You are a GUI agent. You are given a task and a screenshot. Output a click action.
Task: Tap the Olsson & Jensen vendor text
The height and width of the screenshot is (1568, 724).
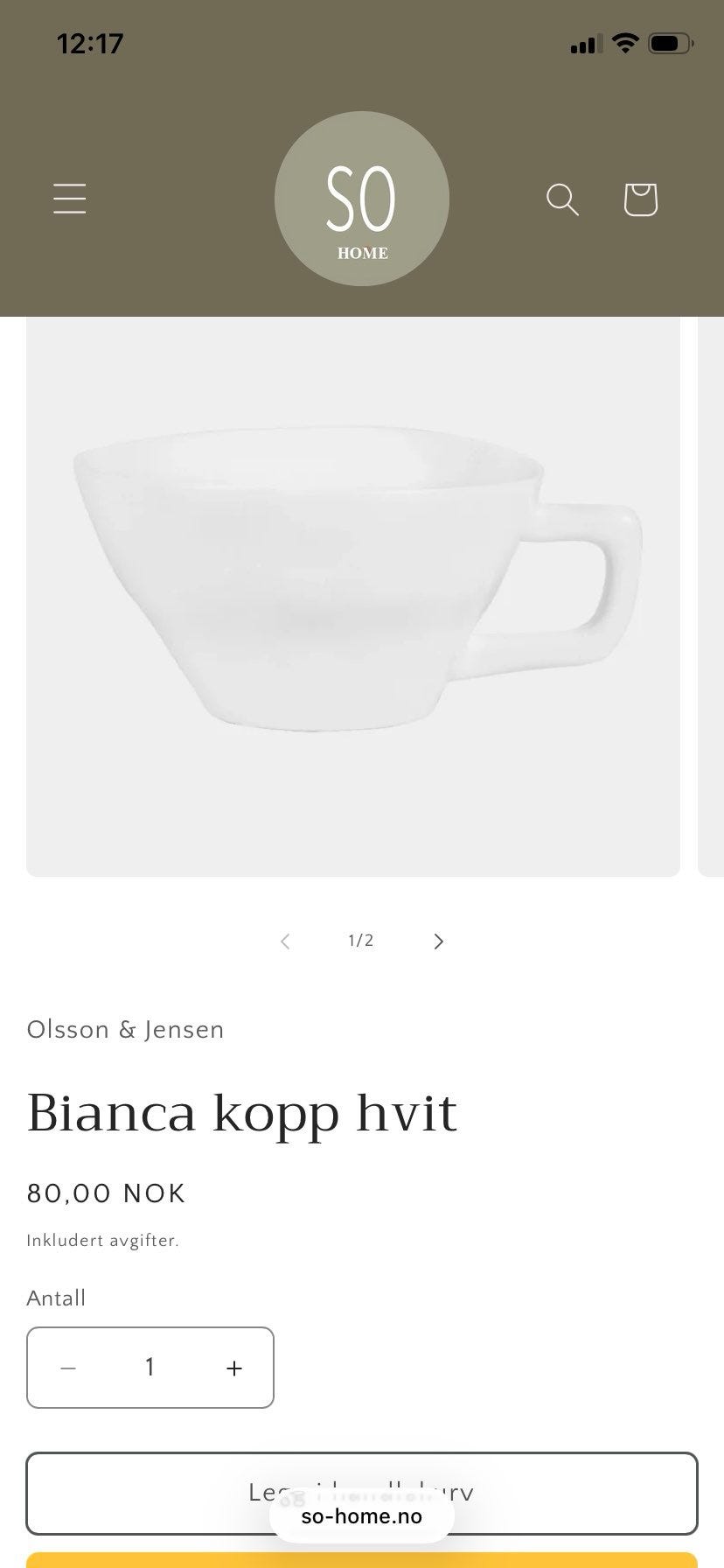coord(125,1030)
